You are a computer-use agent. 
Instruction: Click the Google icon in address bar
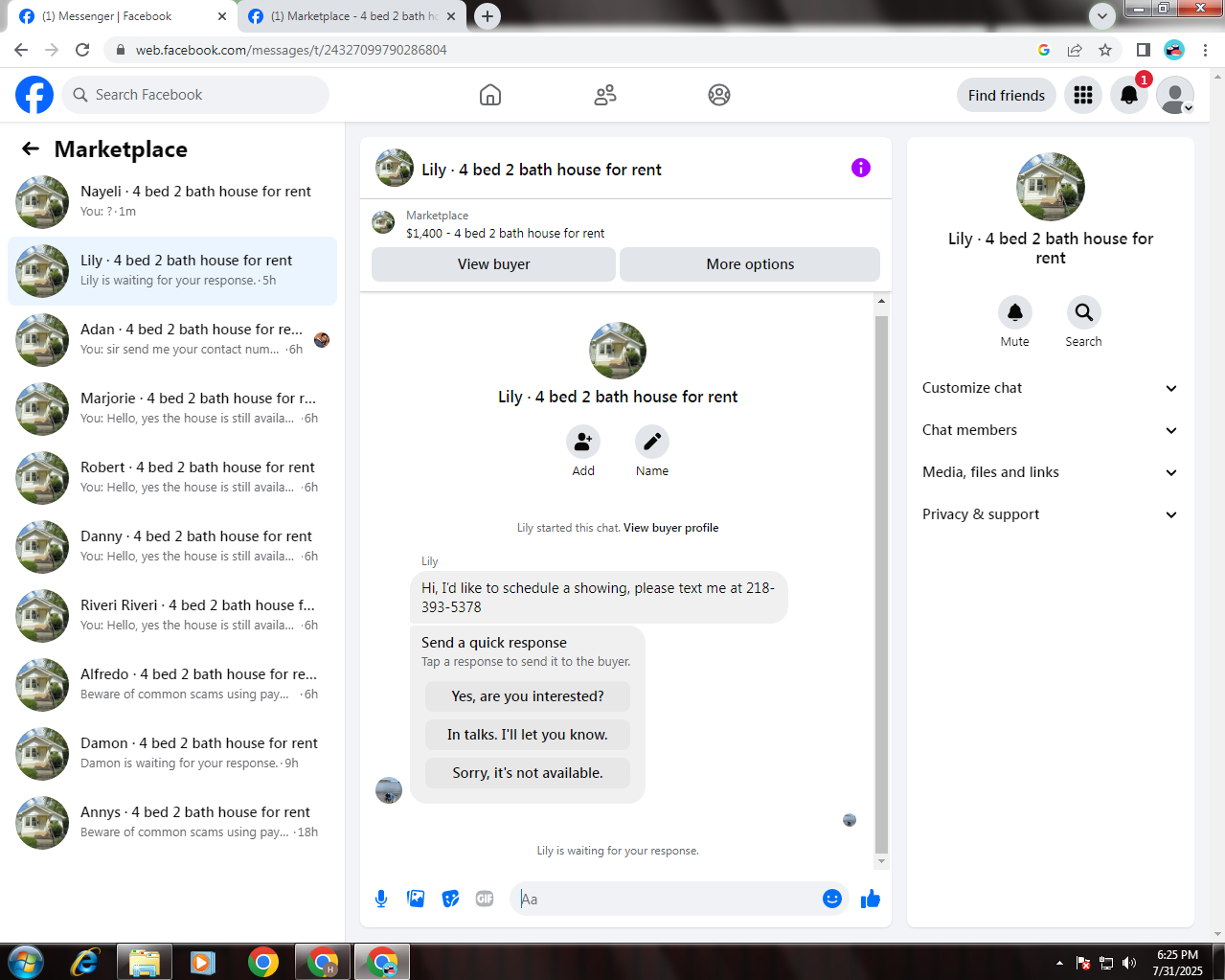[x=1044, y=50]
